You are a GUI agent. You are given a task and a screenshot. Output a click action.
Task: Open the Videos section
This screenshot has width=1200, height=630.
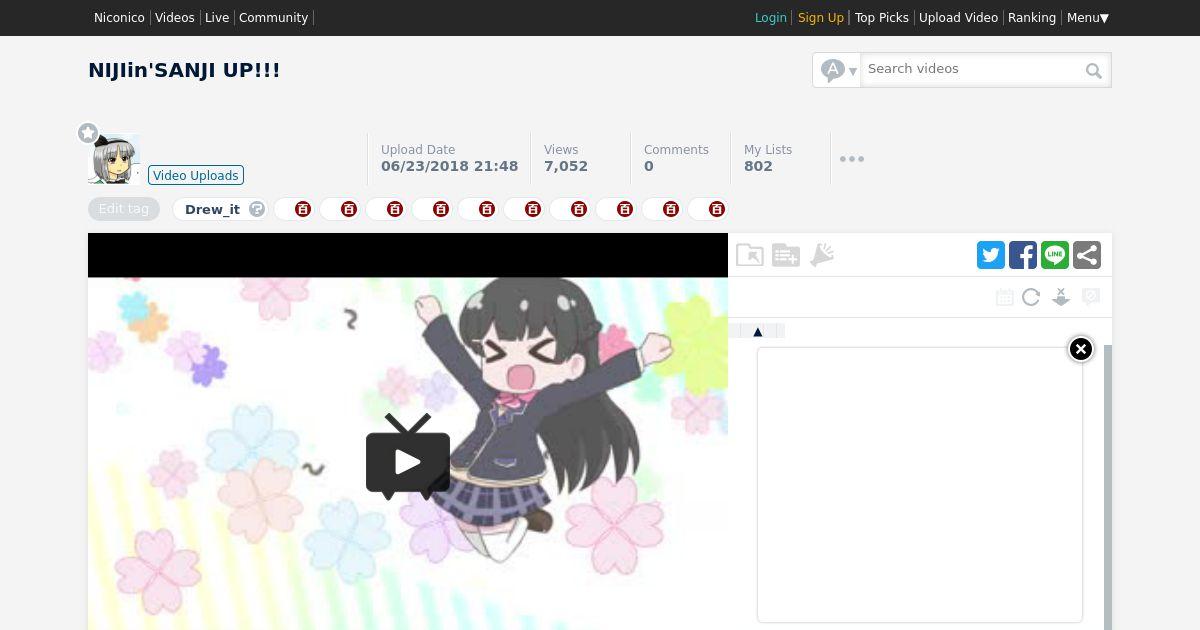tap(175, 18)
